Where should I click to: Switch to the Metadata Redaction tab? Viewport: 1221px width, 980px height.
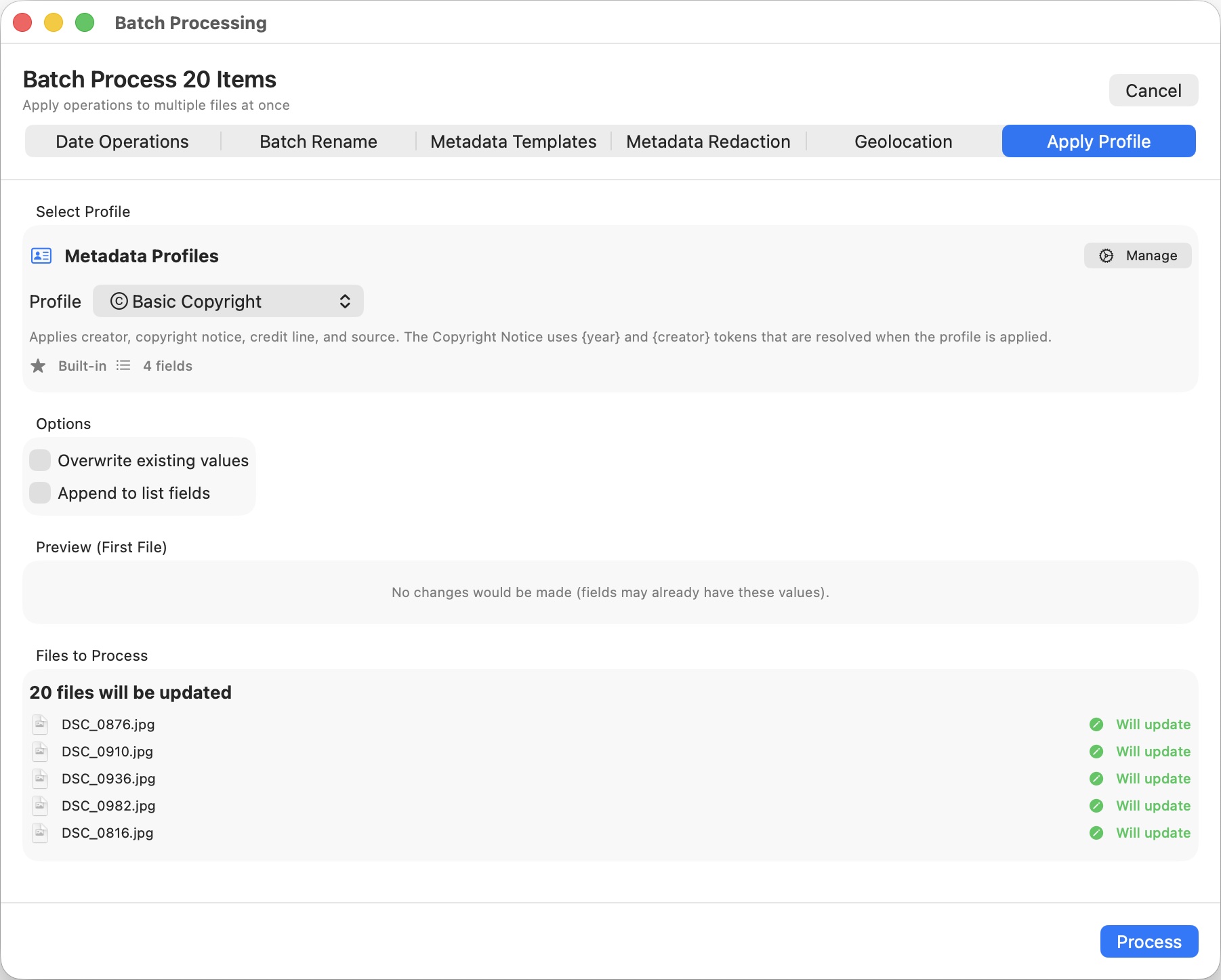point(708,141)
